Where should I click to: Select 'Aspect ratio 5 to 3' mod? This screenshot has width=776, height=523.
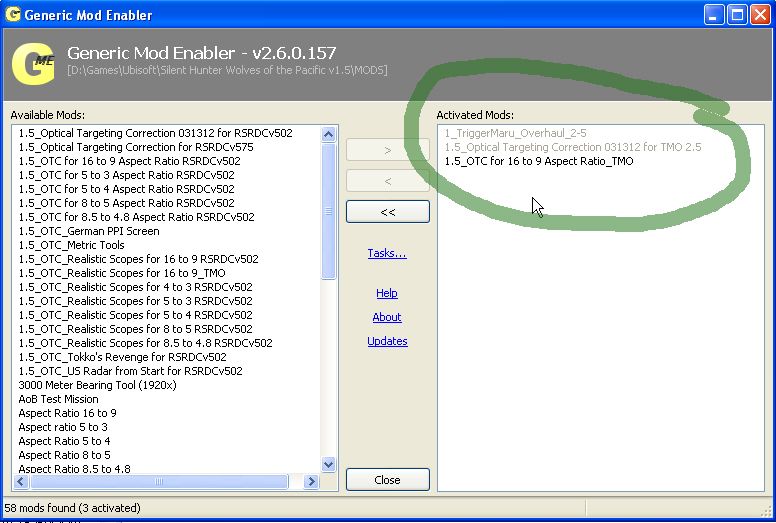click(63, 427)
